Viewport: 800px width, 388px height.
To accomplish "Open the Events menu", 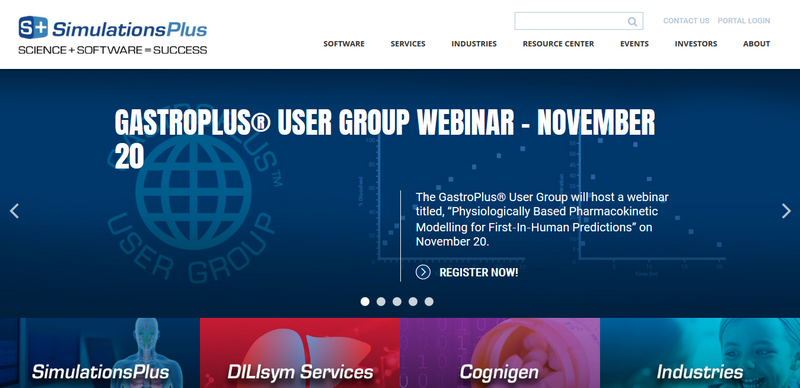I will click(x=634, y=44).
